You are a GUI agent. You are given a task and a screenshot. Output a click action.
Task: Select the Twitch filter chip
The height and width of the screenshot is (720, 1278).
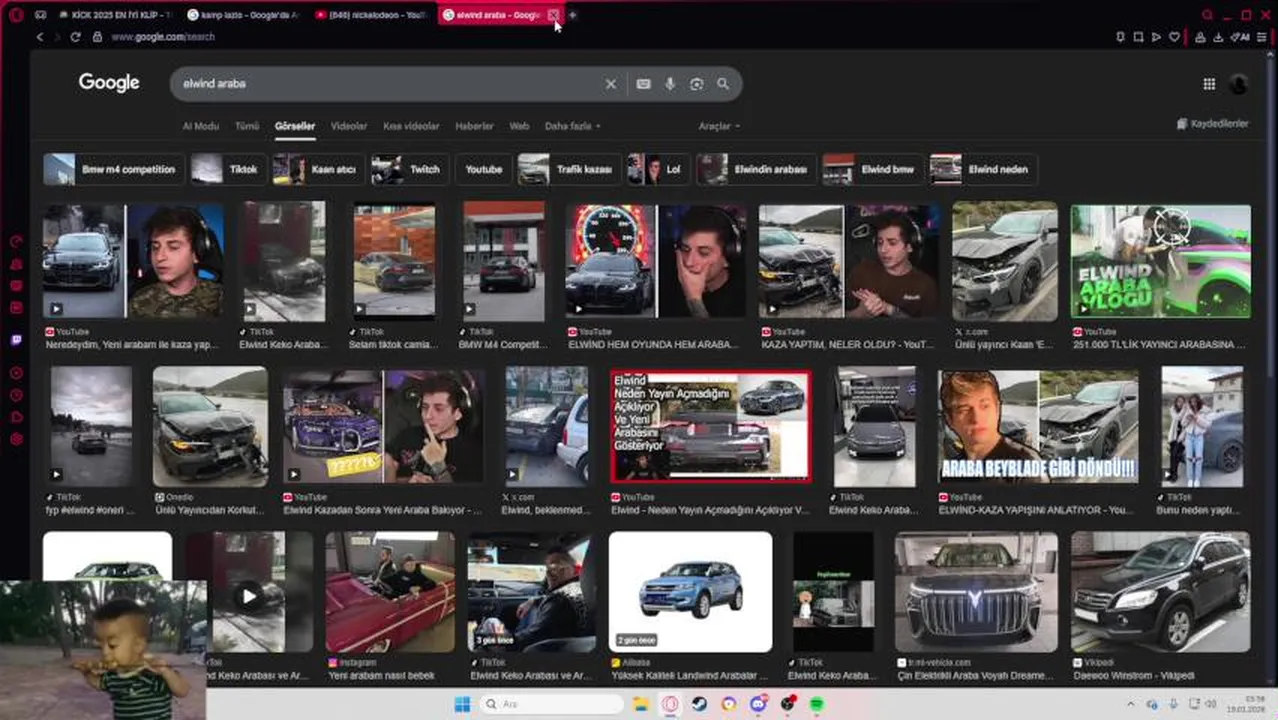pos(409,169)
